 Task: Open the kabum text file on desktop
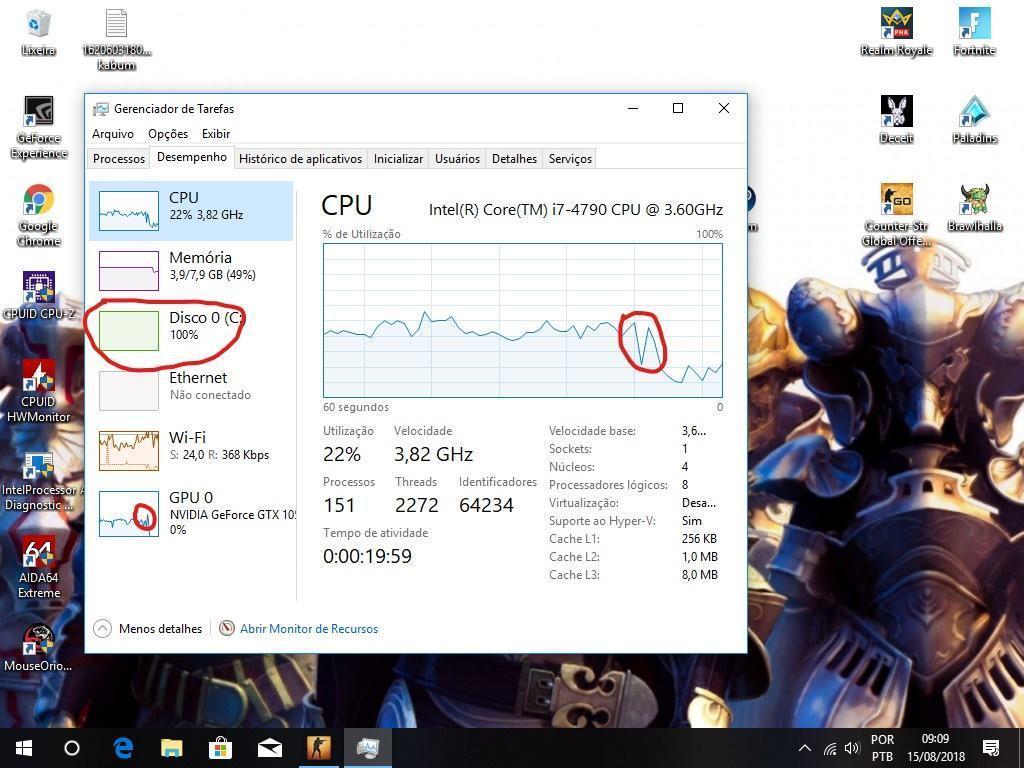click(116, 39)
